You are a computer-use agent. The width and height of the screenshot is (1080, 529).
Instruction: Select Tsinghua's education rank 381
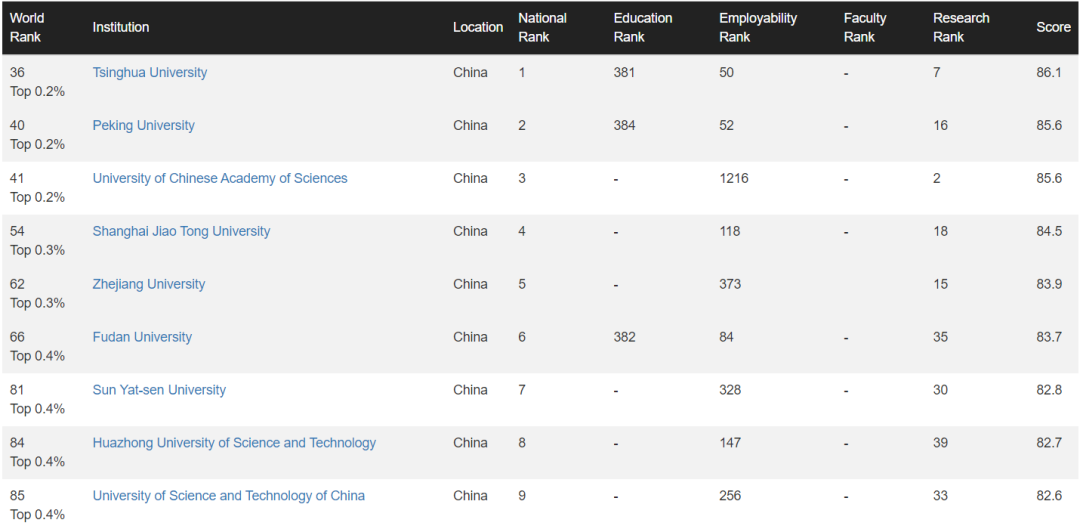point(624,72)
